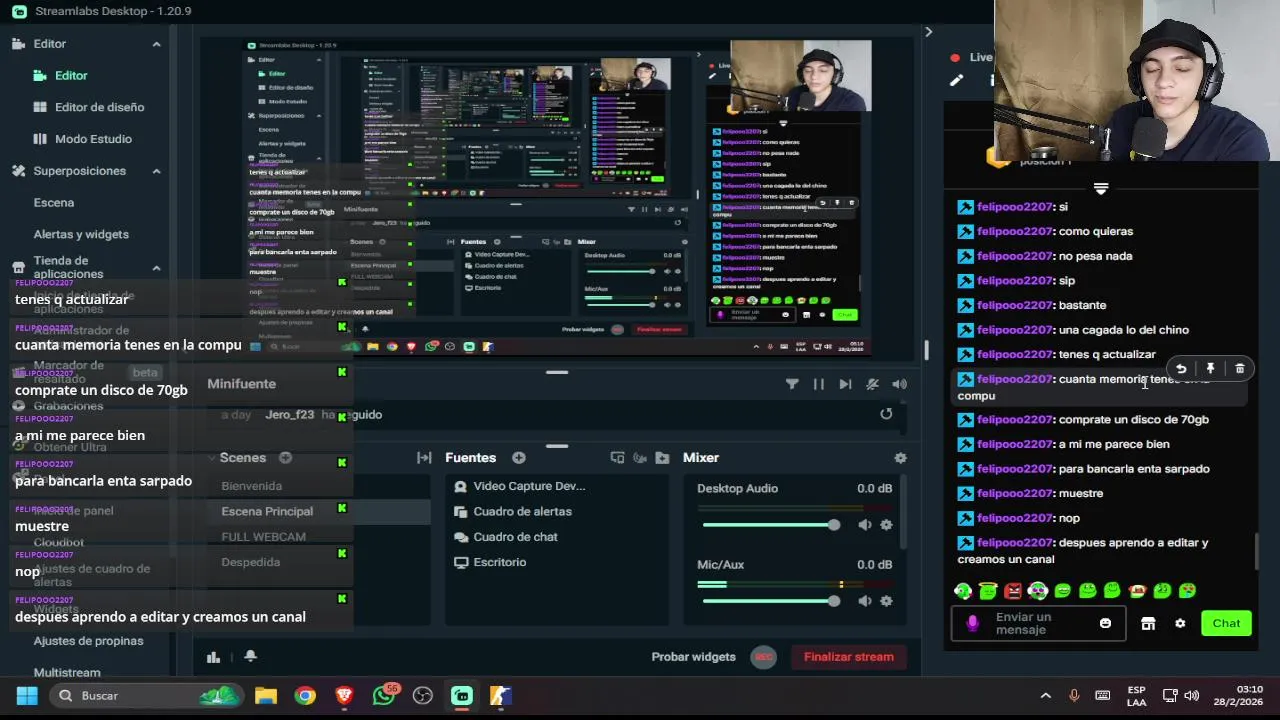Click the angry red emote in chat
Viewport: 1280px width, 720px height.
point(1013,591)
